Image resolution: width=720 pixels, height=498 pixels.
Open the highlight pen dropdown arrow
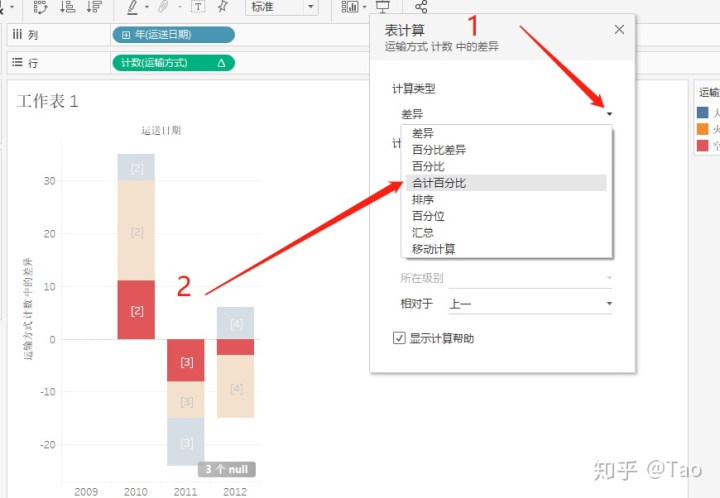coord(147,7)
